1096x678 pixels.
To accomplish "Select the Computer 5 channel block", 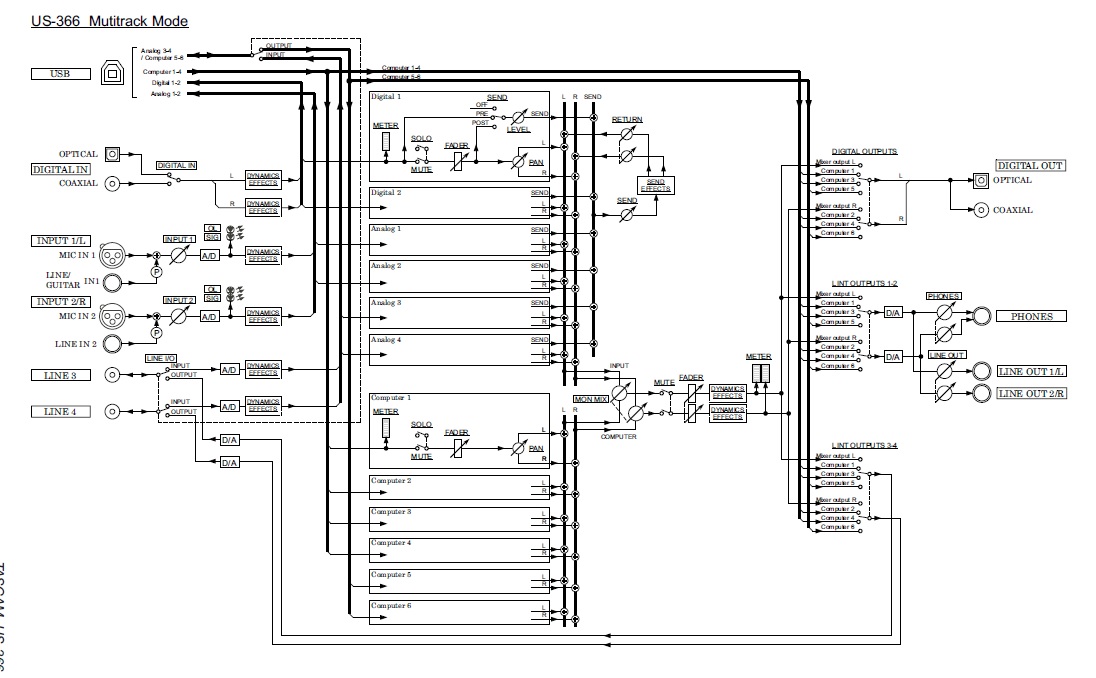I will [x=459, y=582].
